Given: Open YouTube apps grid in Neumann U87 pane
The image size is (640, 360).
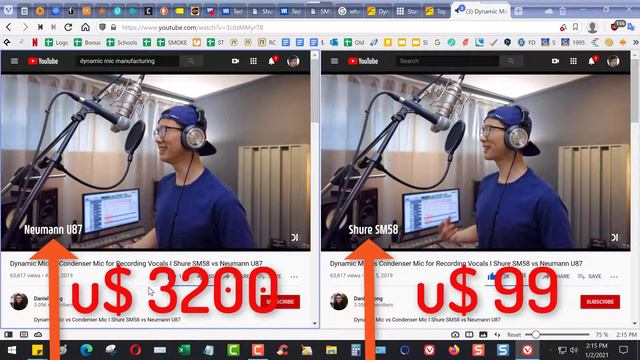Looking at the screenshot, I should point(253,61).
